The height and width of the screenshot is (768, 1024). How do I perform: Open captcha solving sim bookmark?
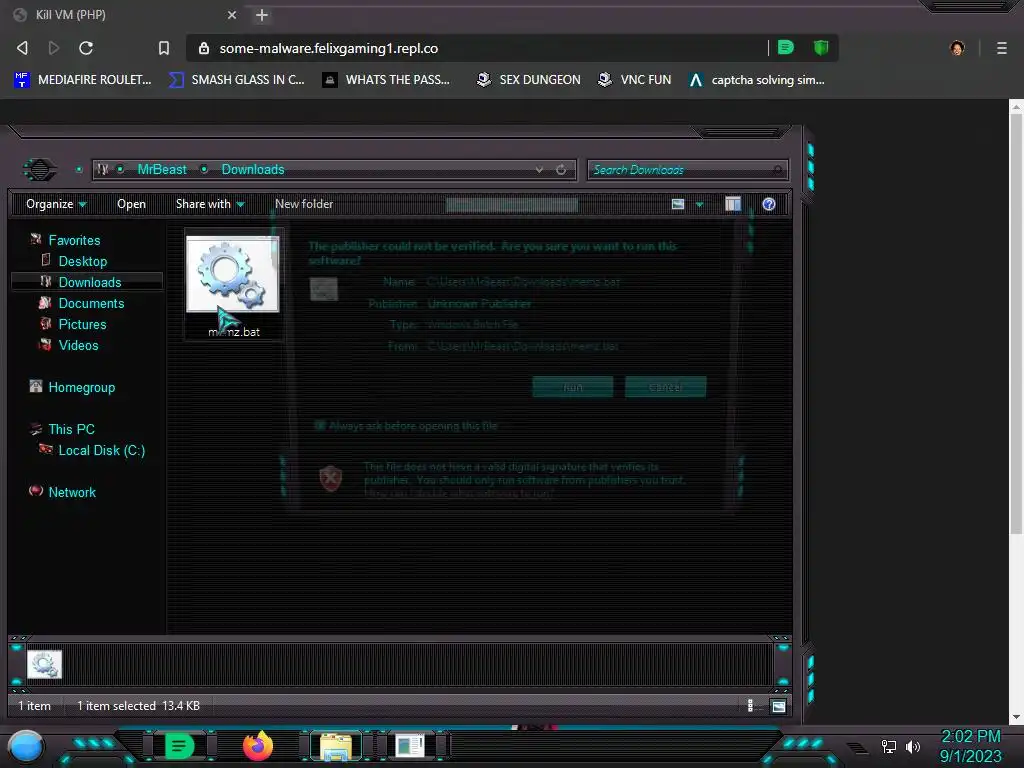click(x=757, y=80)
